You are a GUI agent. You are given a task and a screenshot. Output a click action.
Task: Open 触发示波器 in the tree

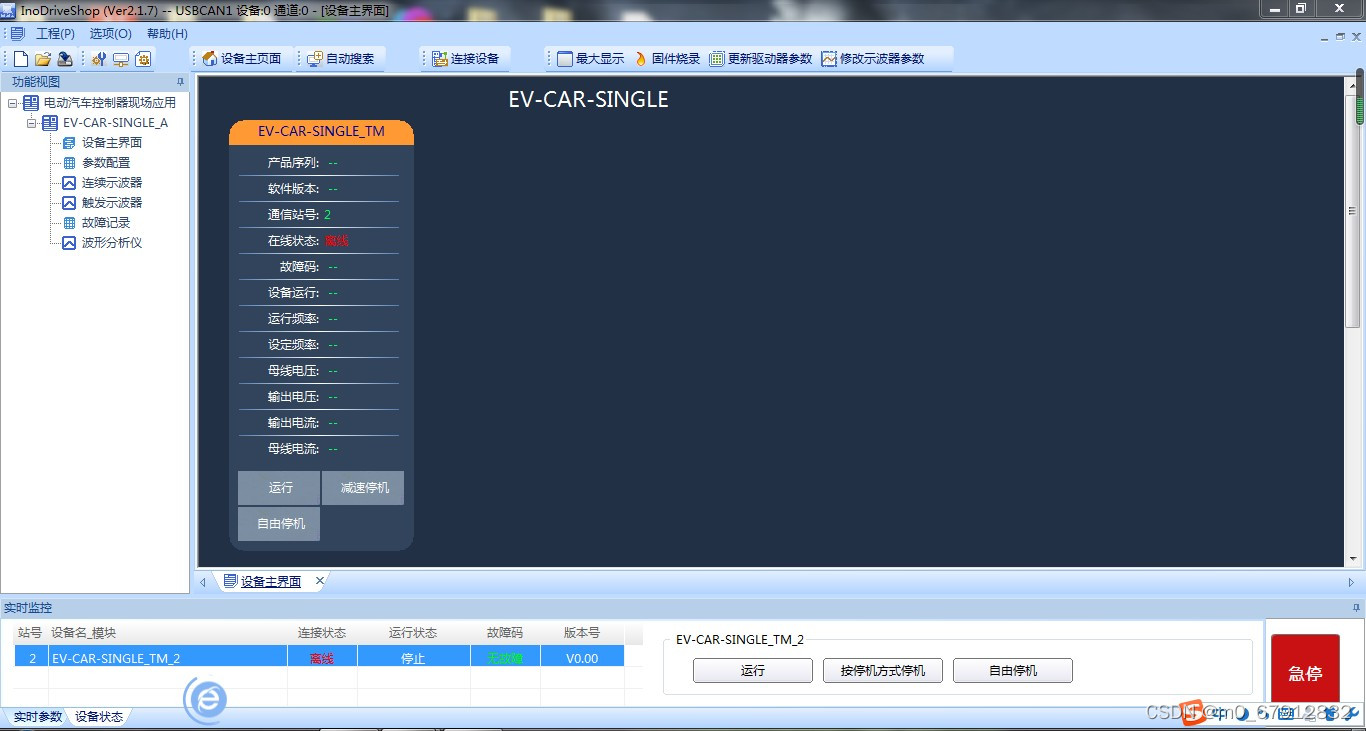pyautogui.click(x=111, y=203)
